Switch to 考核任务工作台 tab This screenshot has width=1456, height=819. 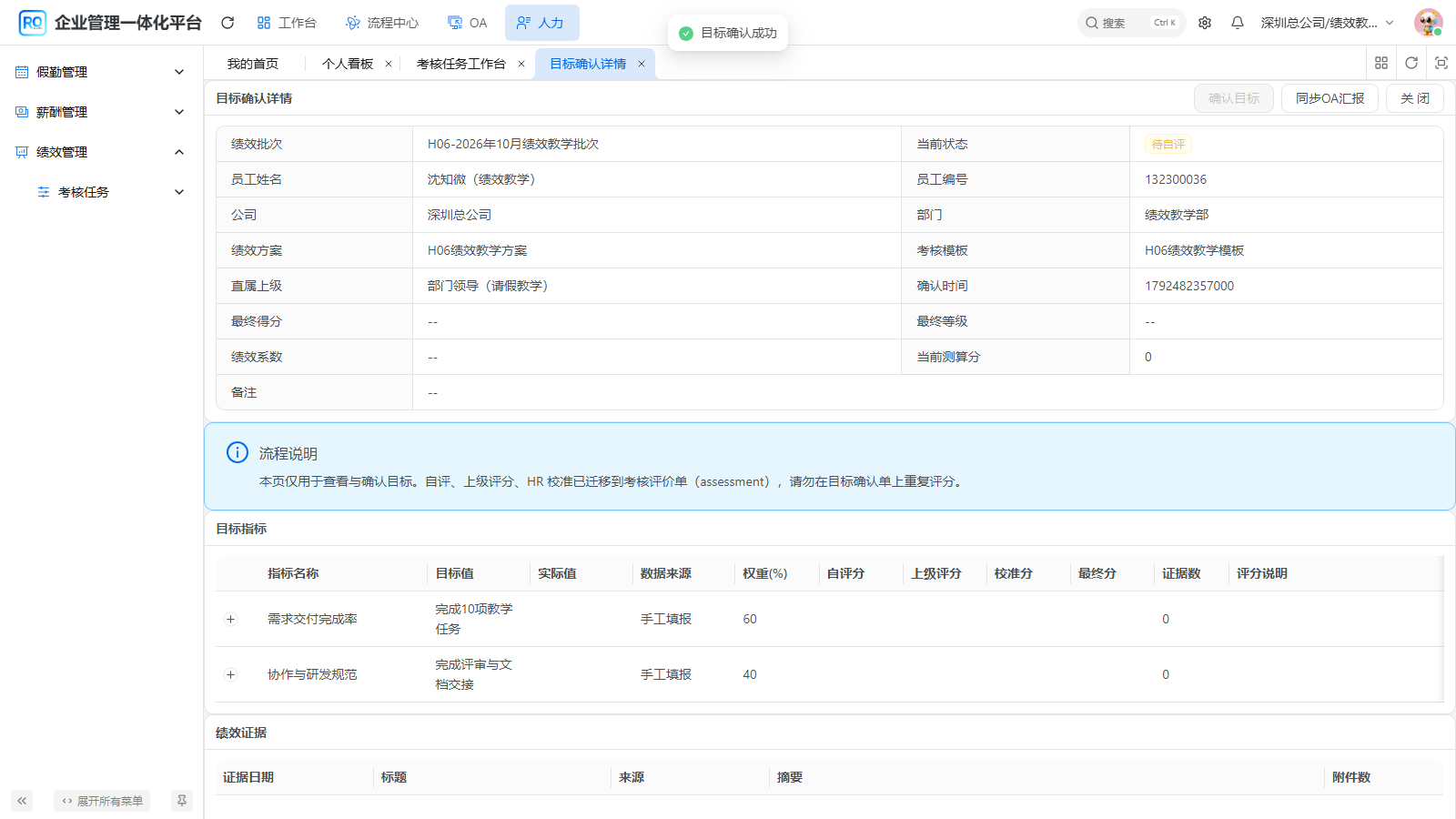[x=460, y=64]
